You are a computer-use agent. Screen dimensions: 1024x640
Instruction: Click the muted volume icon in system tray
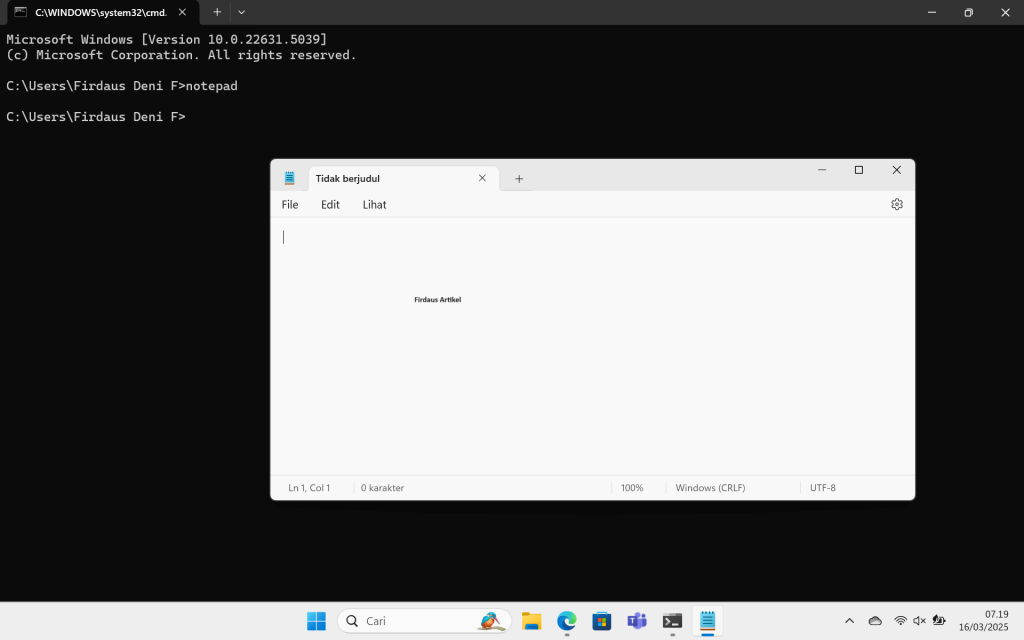(x=919, y=621)
